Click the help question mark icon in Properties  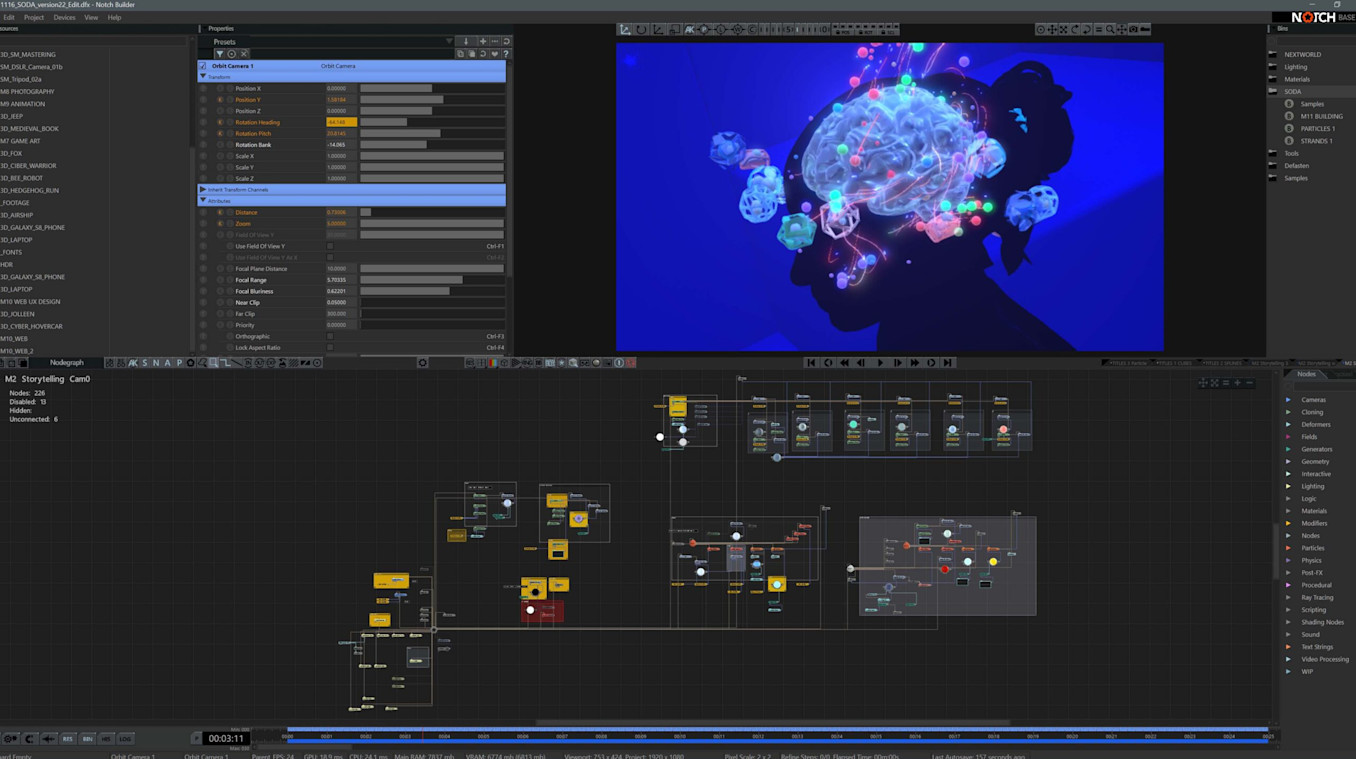pyautogui.click(x=506, y=54)
